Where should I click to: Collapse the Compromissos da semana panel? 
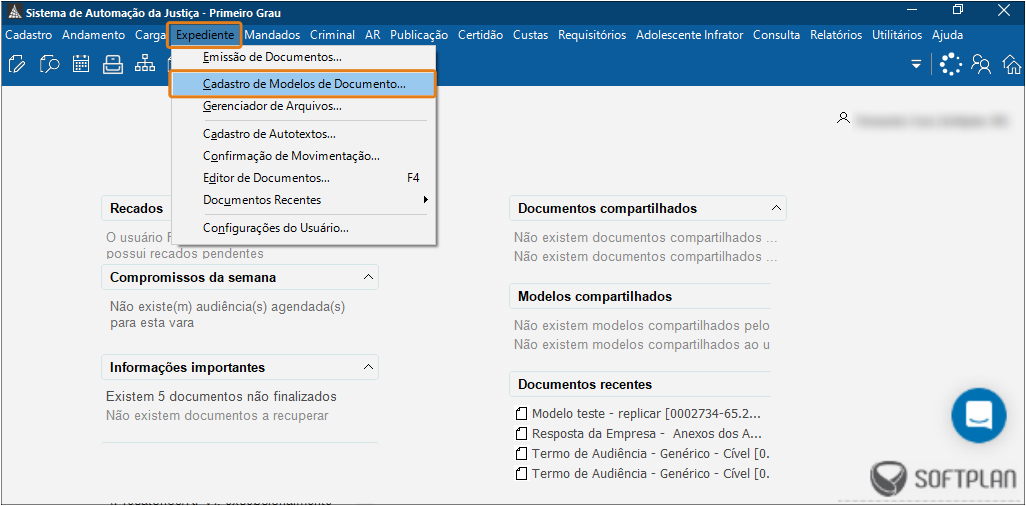(x=368, y=277)
